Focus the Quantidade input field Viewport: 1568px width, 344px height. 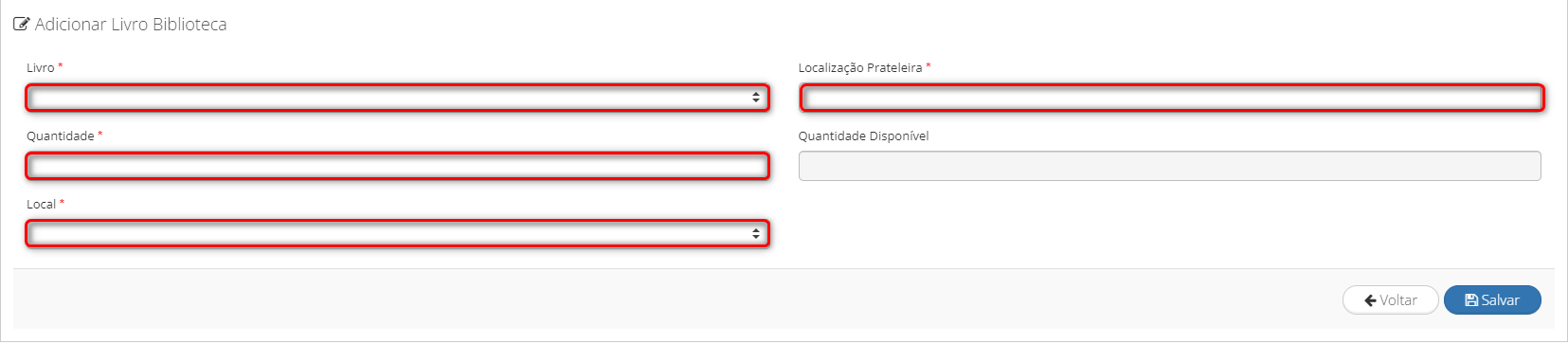(397, 166)
